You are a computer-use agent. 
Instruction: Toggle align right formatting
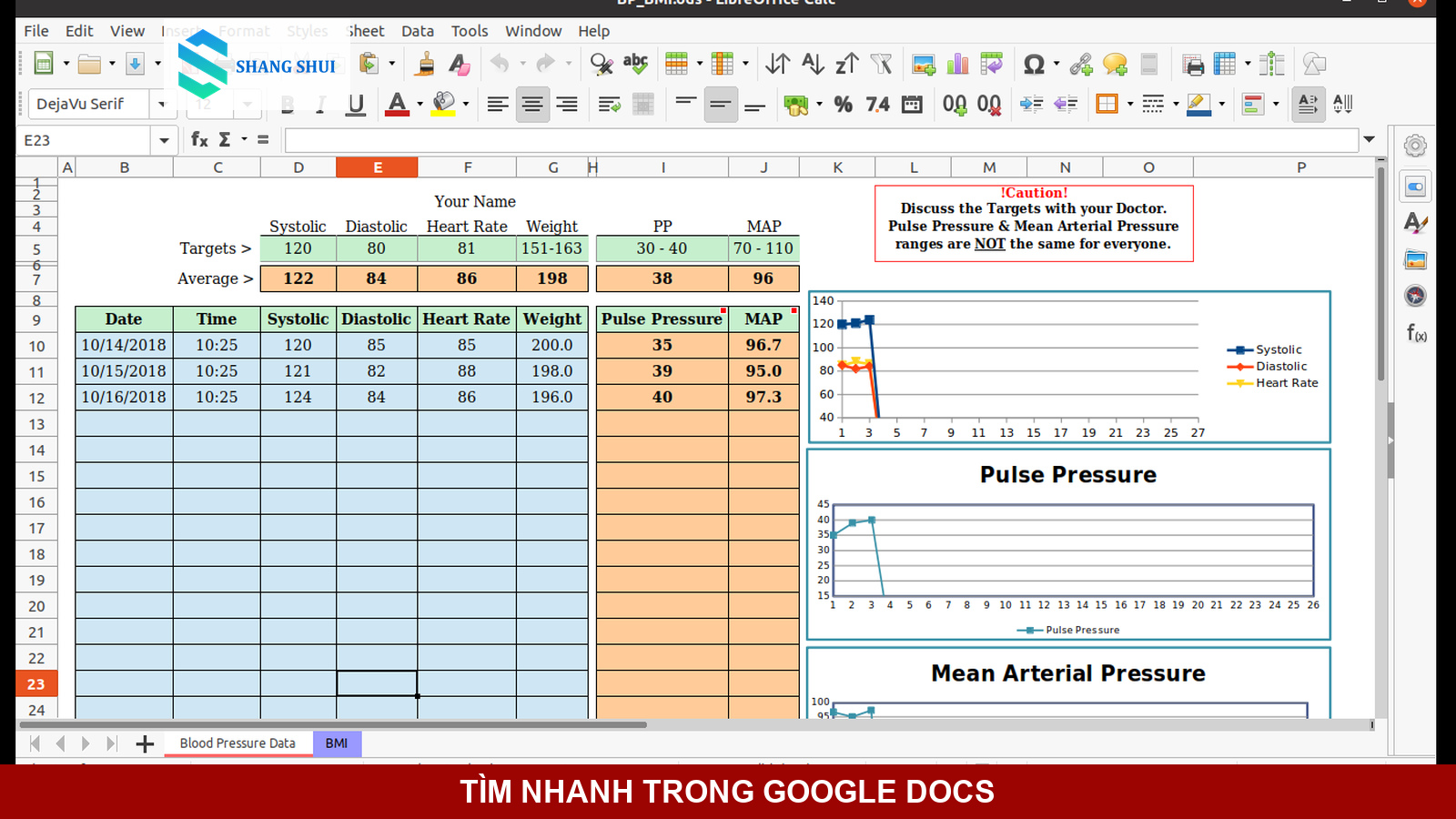click(567, 104)
